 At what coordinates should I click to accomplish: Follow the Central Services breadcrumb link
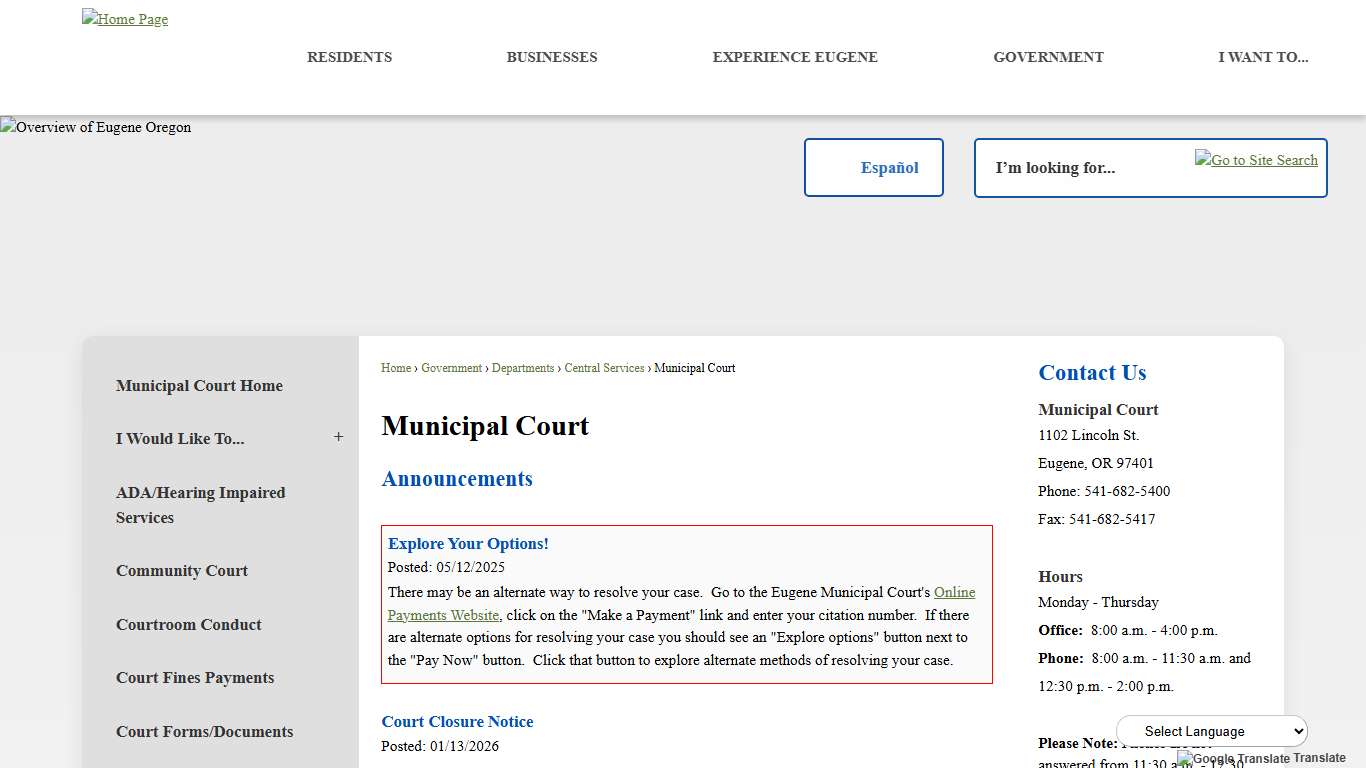click(x=604, y=367)
